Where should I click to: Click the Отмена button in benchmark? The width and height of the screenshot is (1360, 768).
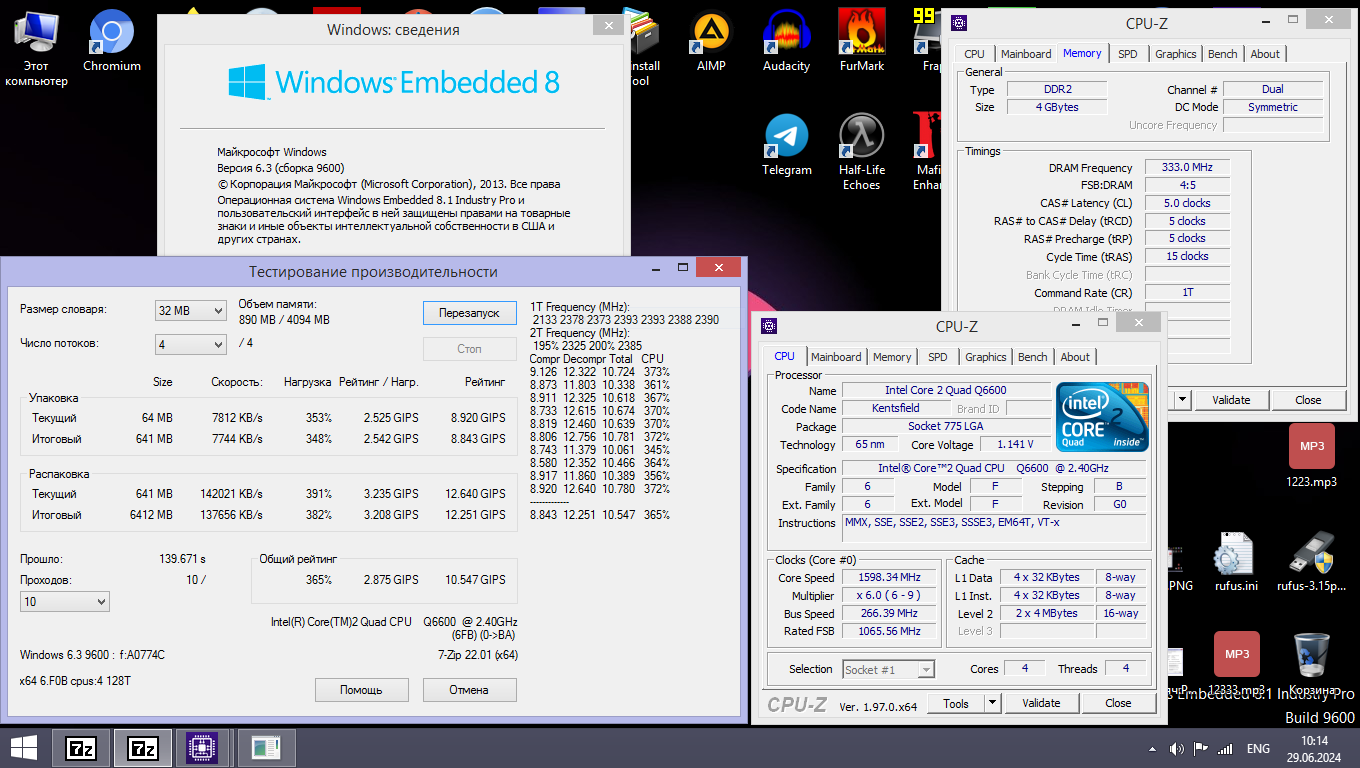pyautogui.click(x=469, y=690)
